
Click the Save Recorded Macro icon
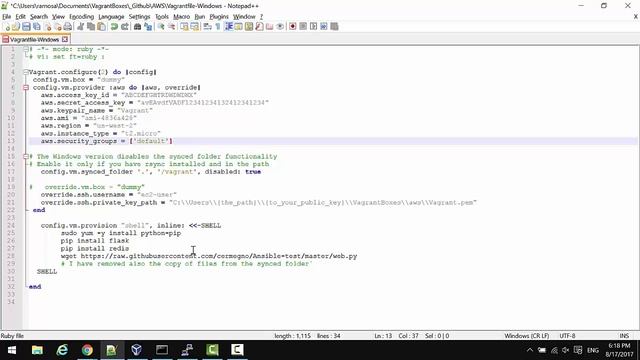pyautogui.click(x=334, y=27)
